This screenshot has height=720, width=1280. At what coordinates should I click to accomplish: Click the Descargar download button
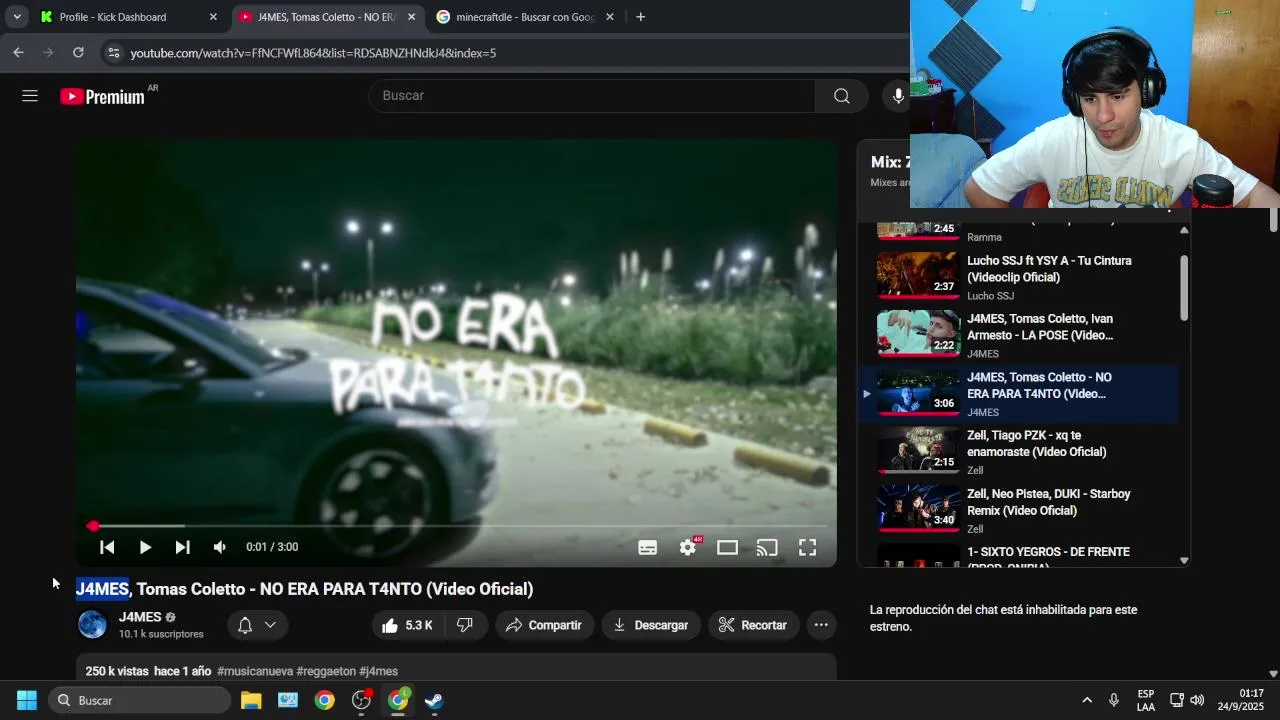pos(651,625)
